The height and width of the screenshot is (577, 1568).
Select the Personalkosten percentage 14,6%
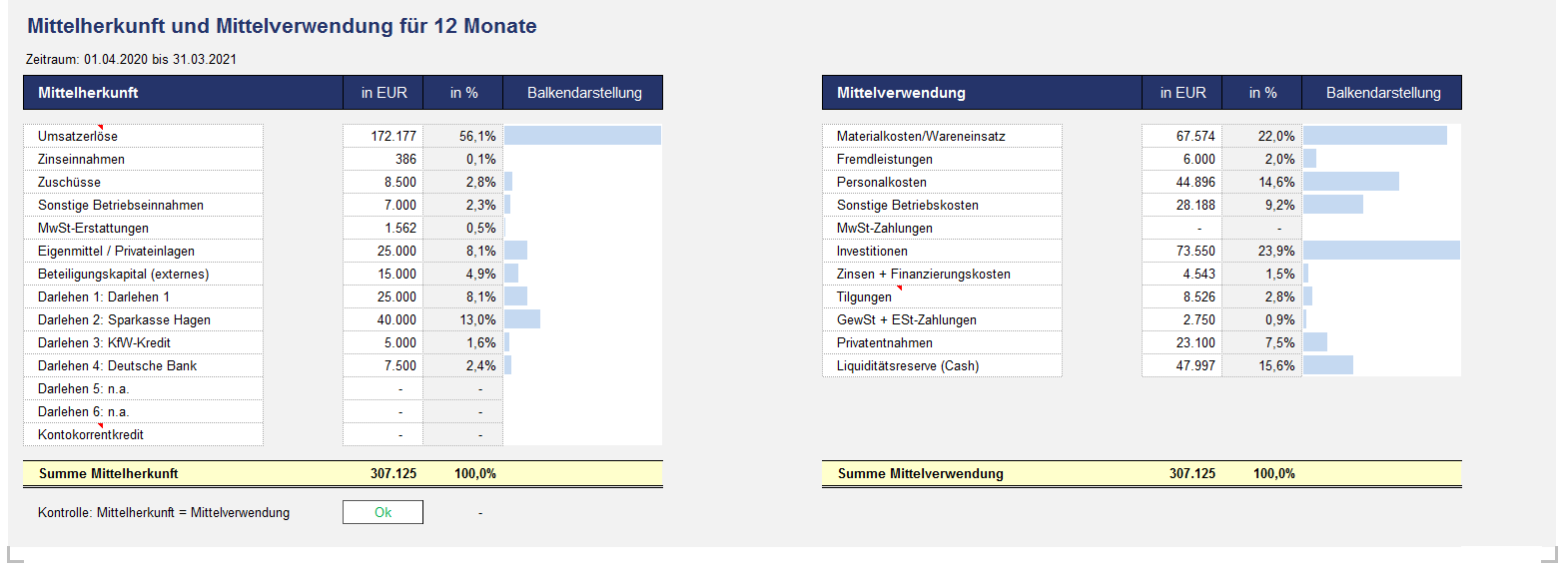pyautogui.click(x=1276, y=182)
